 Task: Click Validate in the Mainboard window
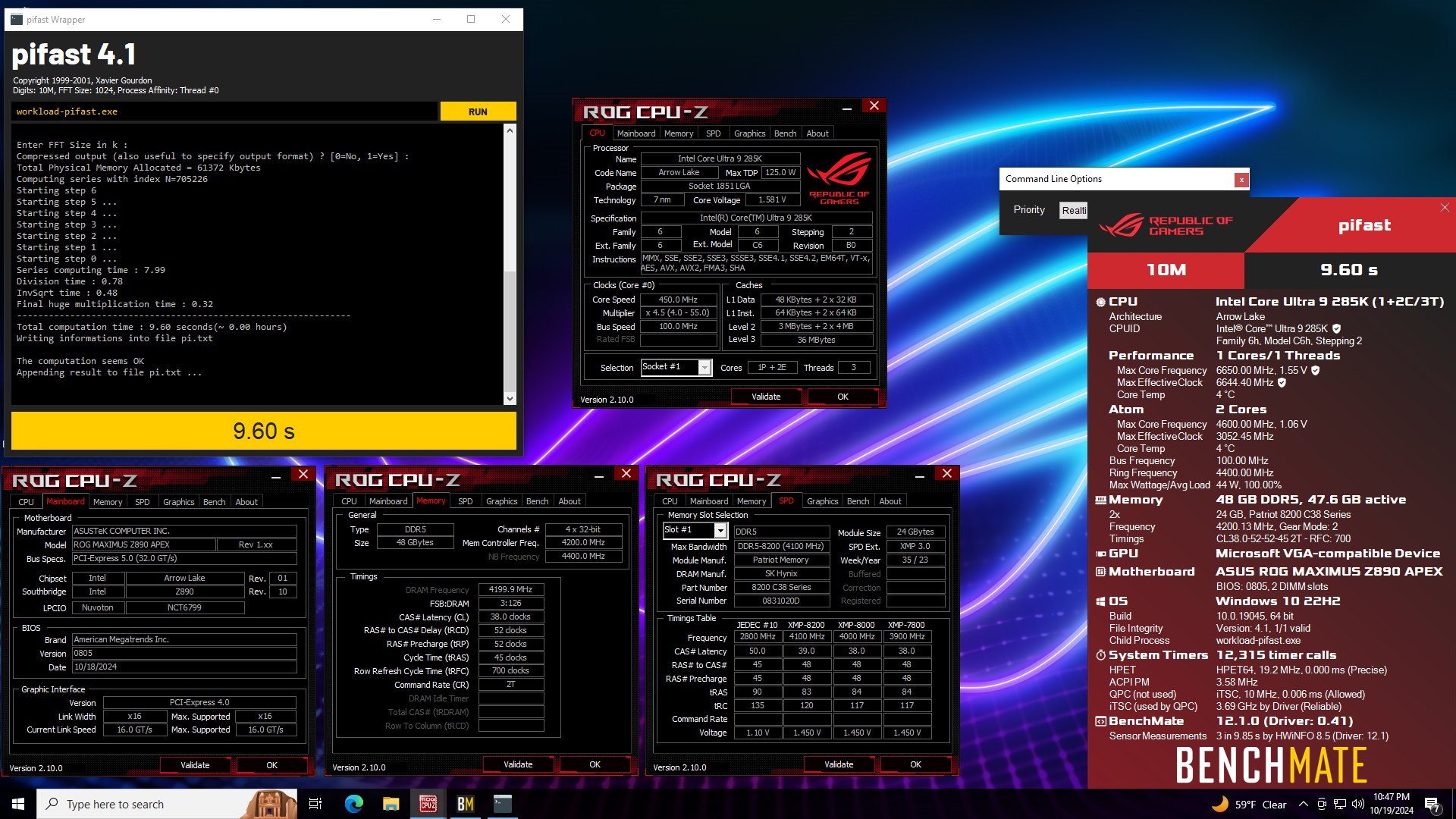point(195,765)
